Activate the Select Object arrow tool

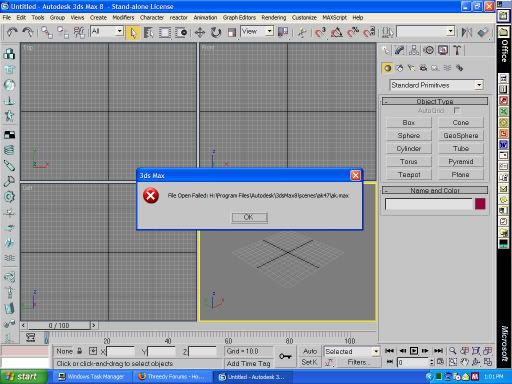[133, 33]
